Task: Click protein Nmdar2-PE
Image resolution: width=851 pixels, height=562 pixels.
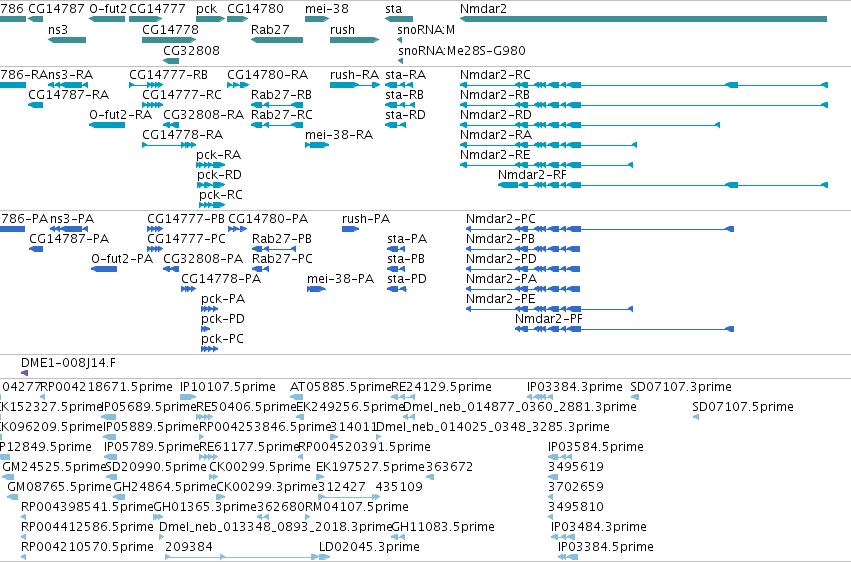Action: click(x=500, y=299)
